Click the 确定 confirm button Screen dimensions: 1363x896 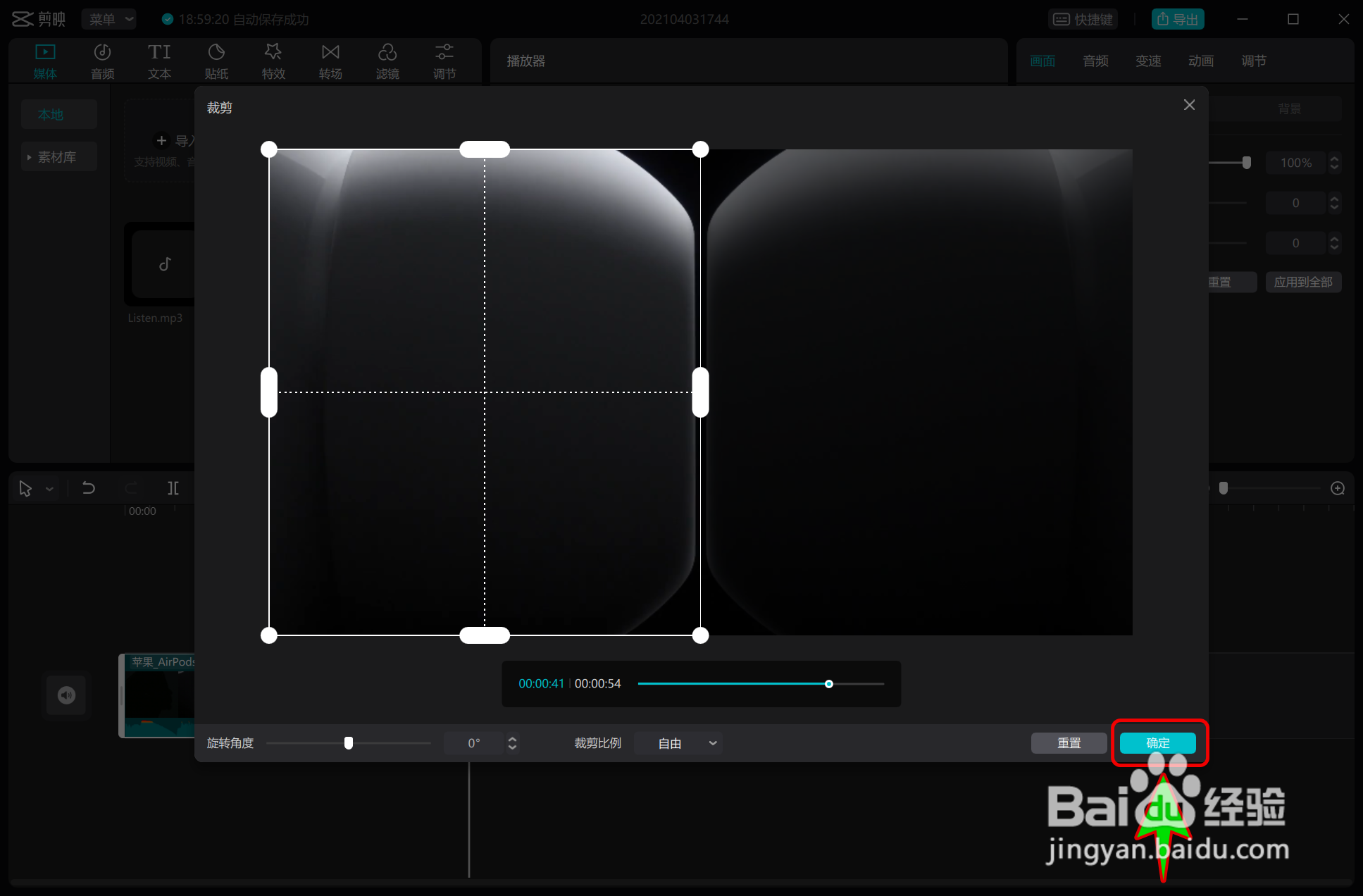click(x=1158, y=742)
